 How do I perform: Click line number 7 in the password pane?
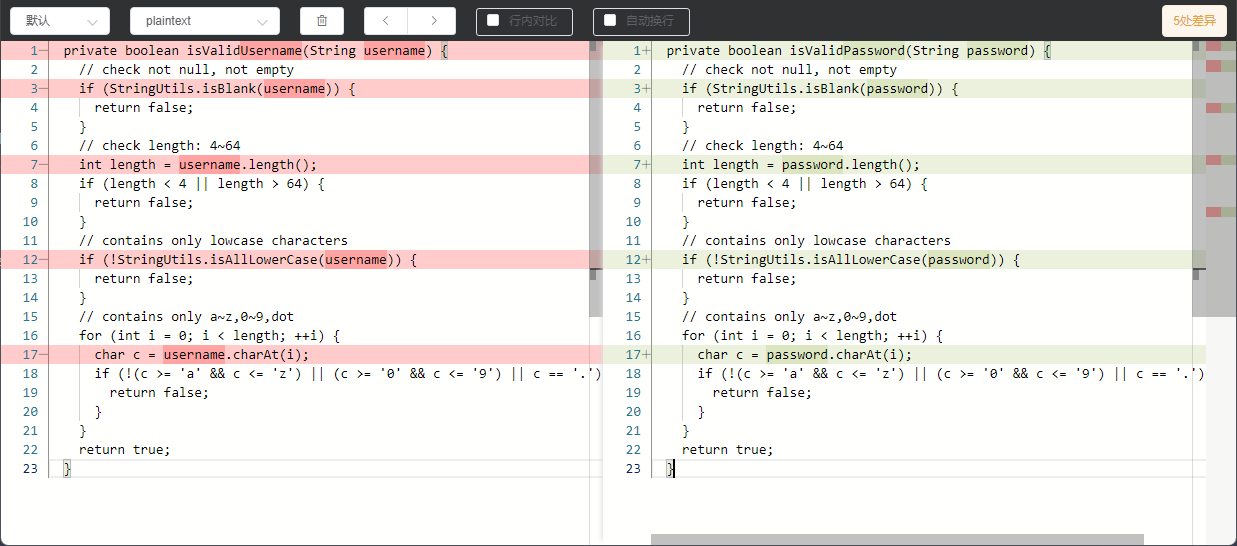(636, 164)
